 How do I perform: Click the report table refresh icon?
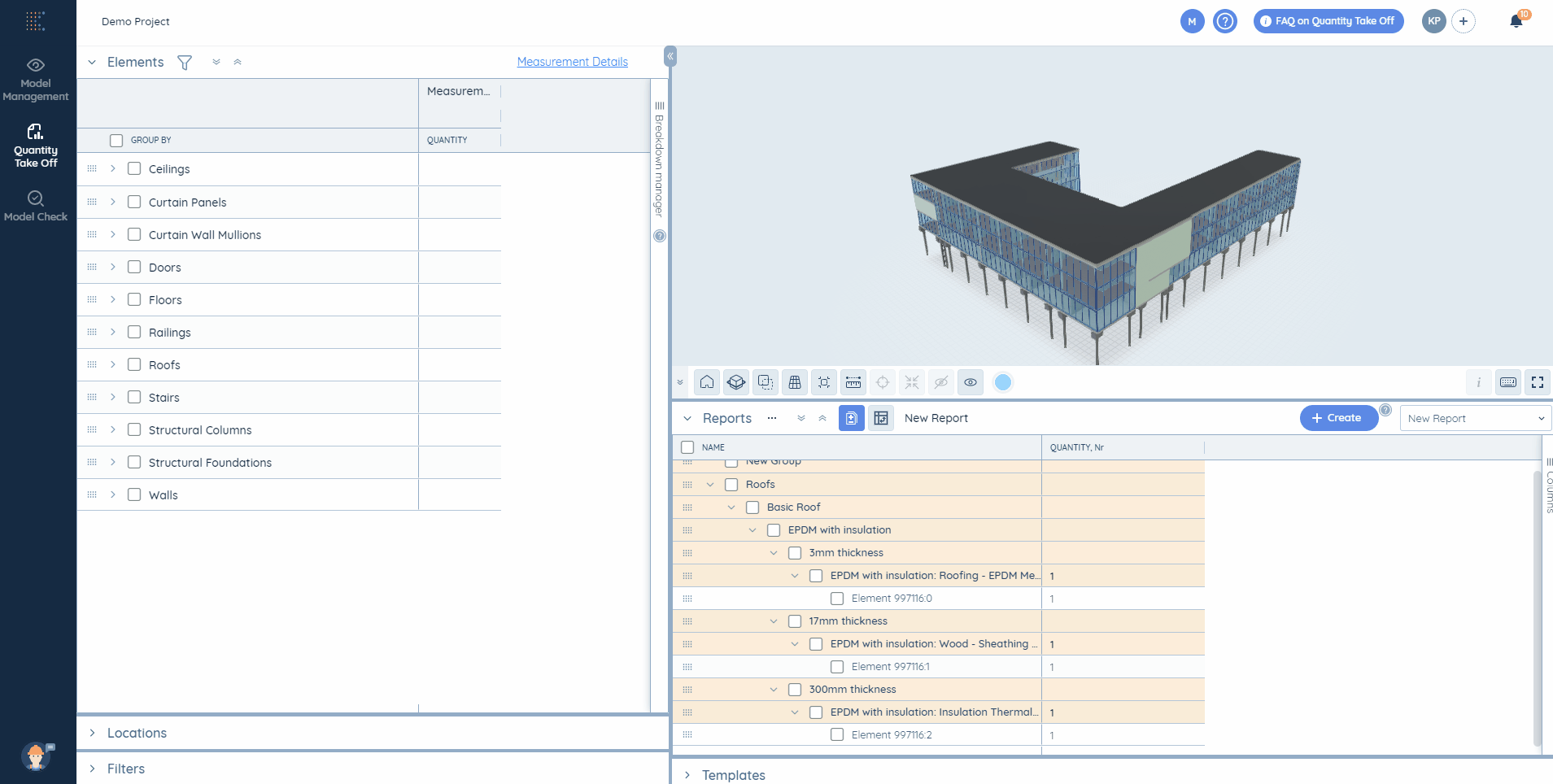point(881,418)
